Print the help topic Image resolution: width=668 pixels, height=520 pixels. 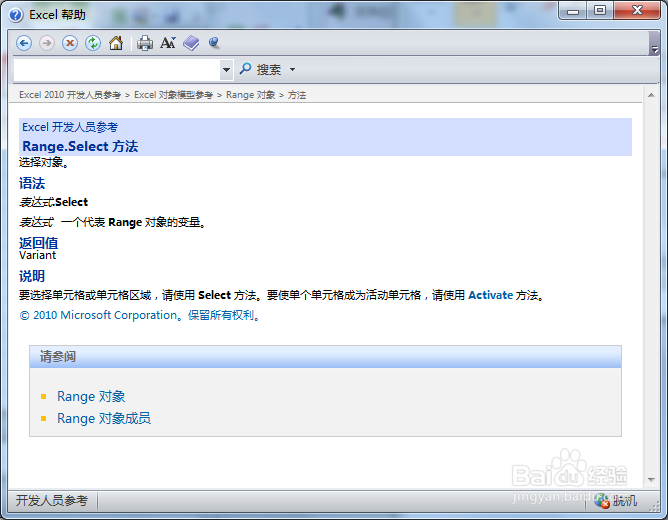pyautogui.click(x=145, y=43)
